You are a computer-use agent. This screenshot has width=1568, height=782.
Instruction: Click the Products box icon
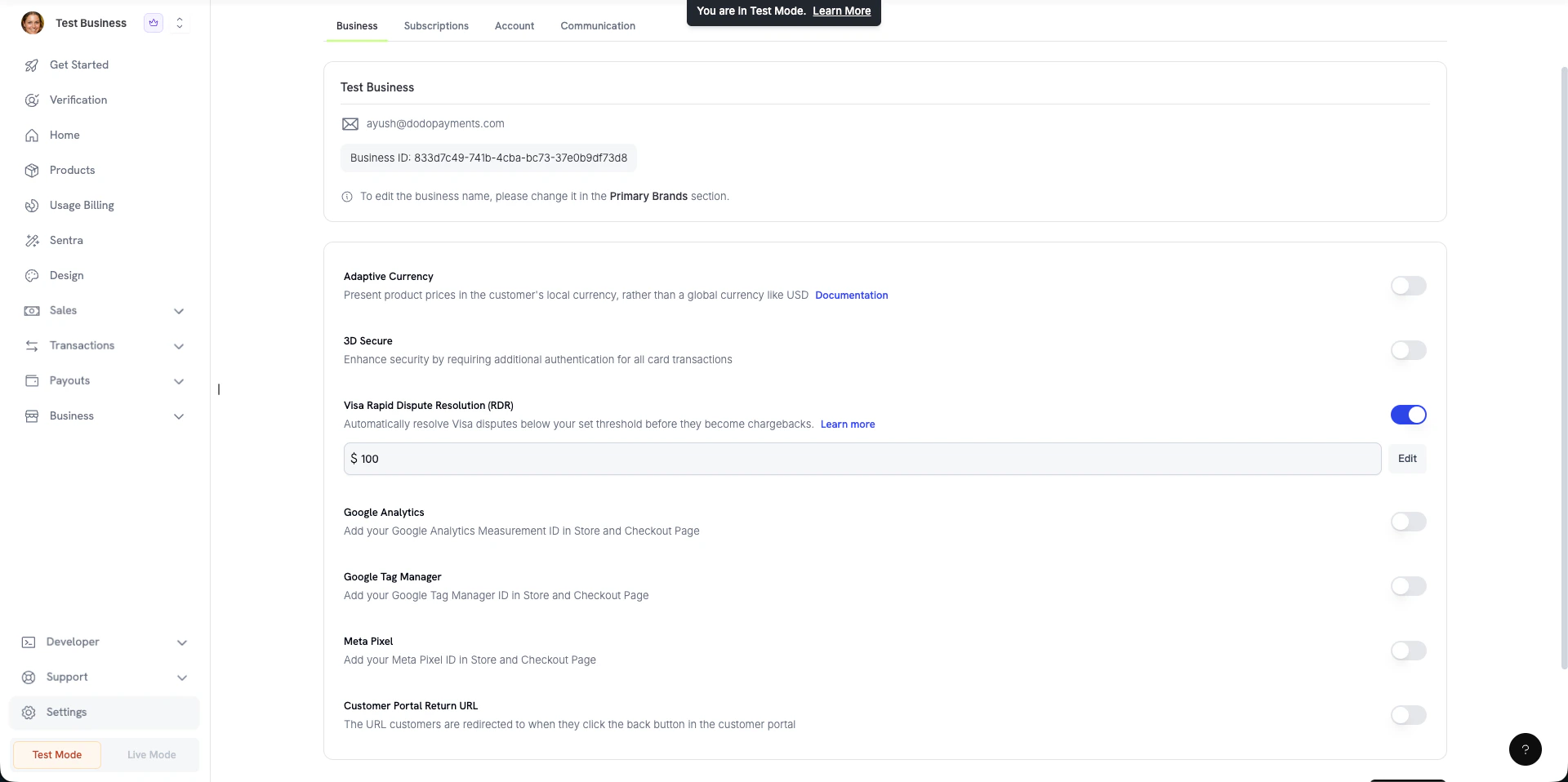tap(32, 171)
